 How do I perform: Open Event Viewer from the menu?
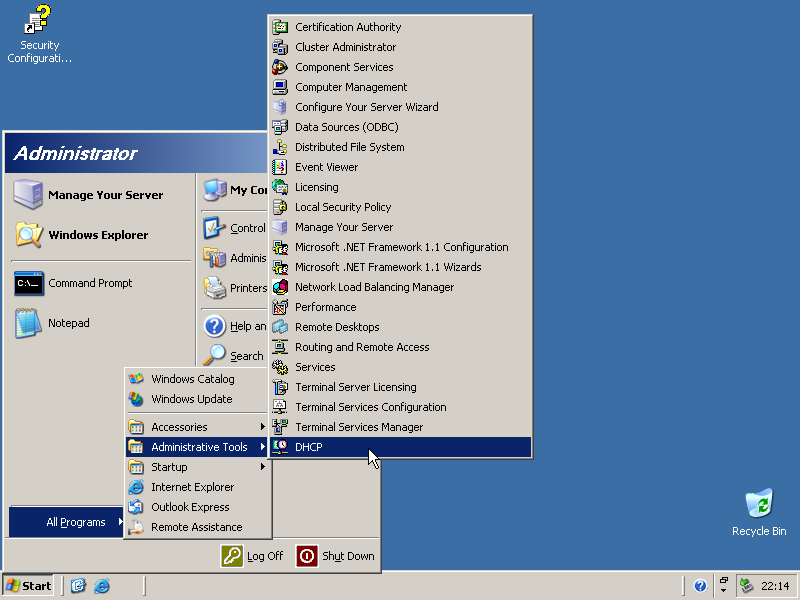coord(326,167)
